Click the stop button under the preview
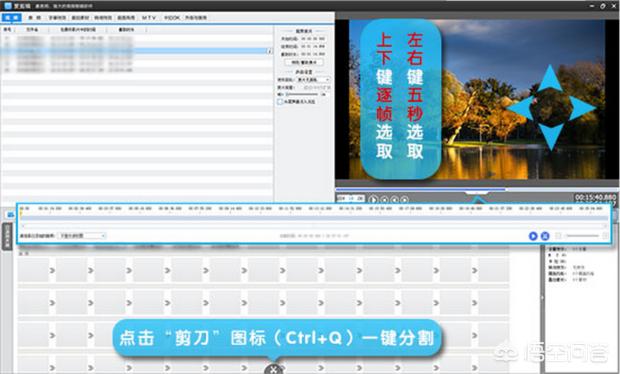Viewport: 620px width, 374px height. pos(384,200)
